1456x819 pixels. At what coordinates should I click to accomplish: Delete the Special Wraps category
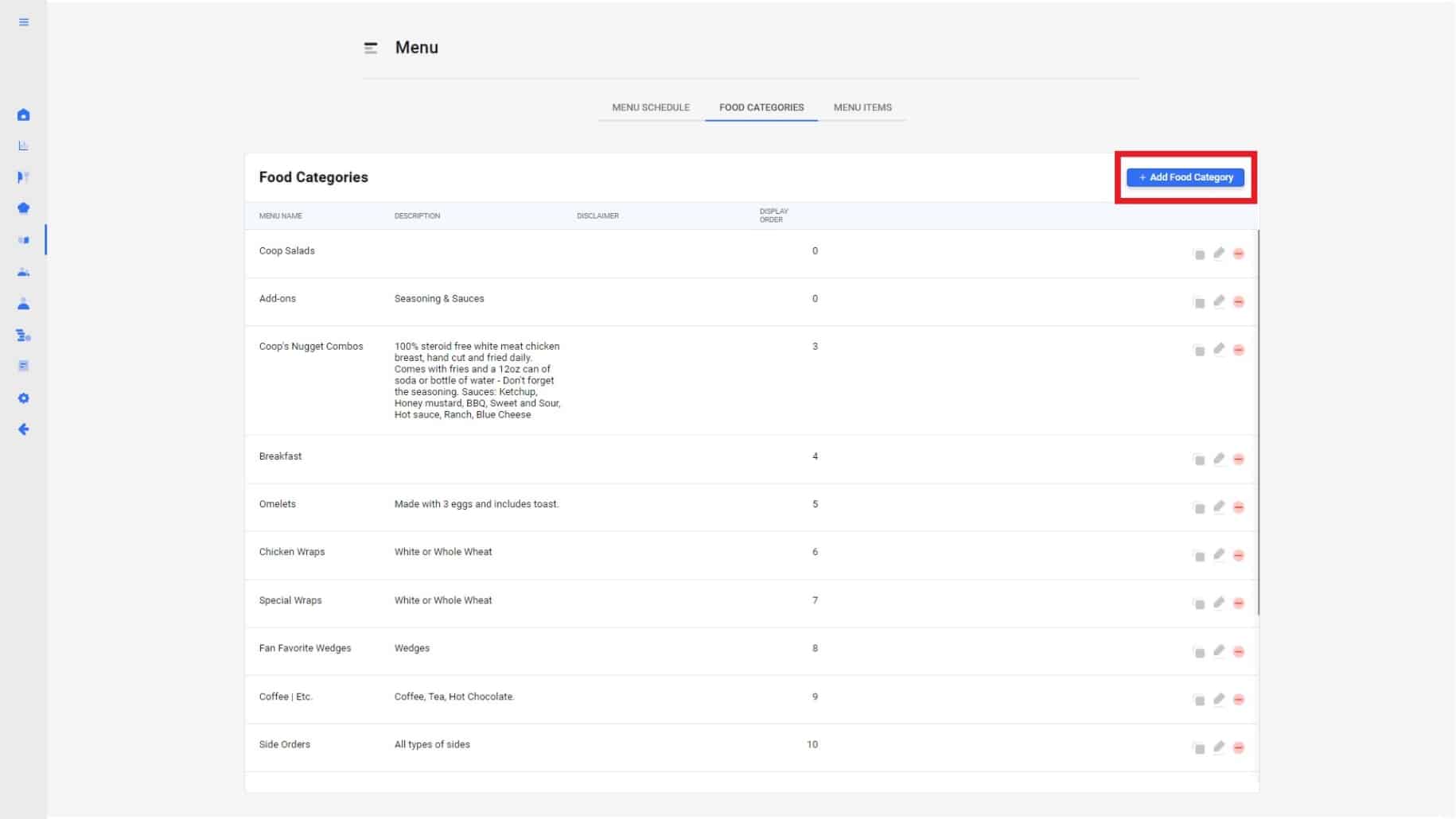tap(1239, 604)
